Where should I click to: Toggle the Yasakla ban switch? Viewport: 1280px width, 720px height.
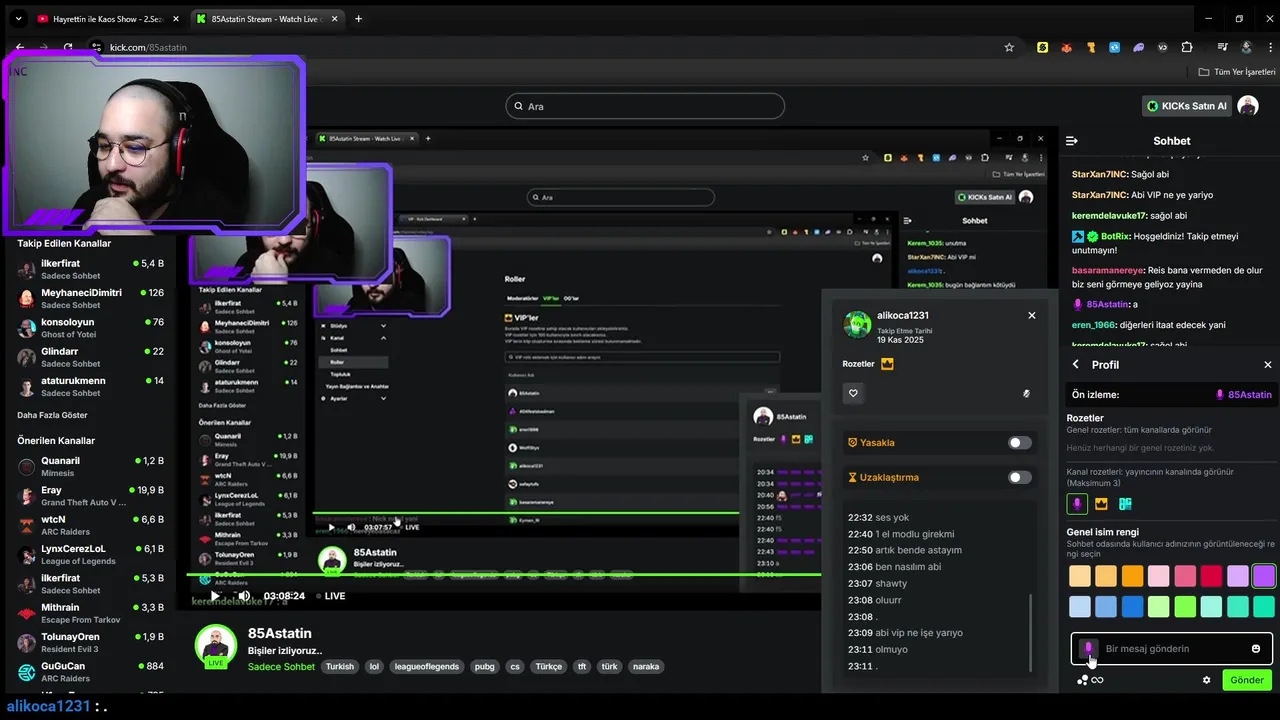pos(1019,443)
